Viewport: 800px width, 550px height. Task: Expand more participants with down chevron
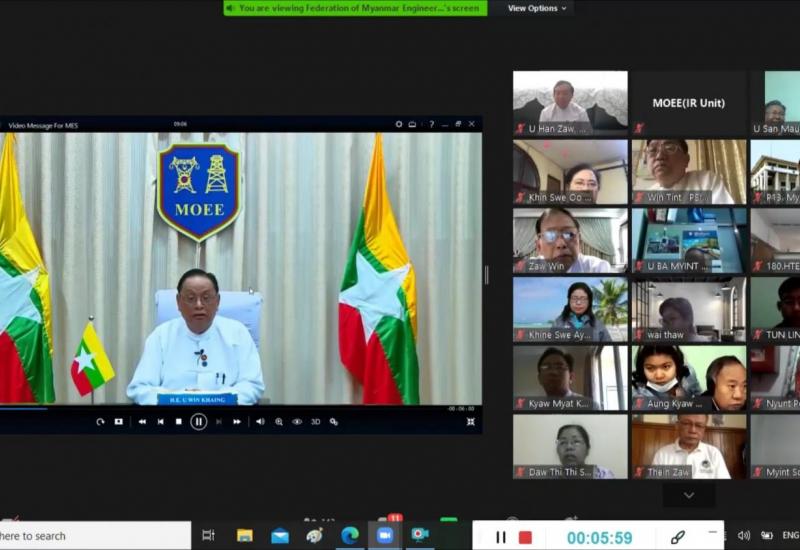(688, 495)
